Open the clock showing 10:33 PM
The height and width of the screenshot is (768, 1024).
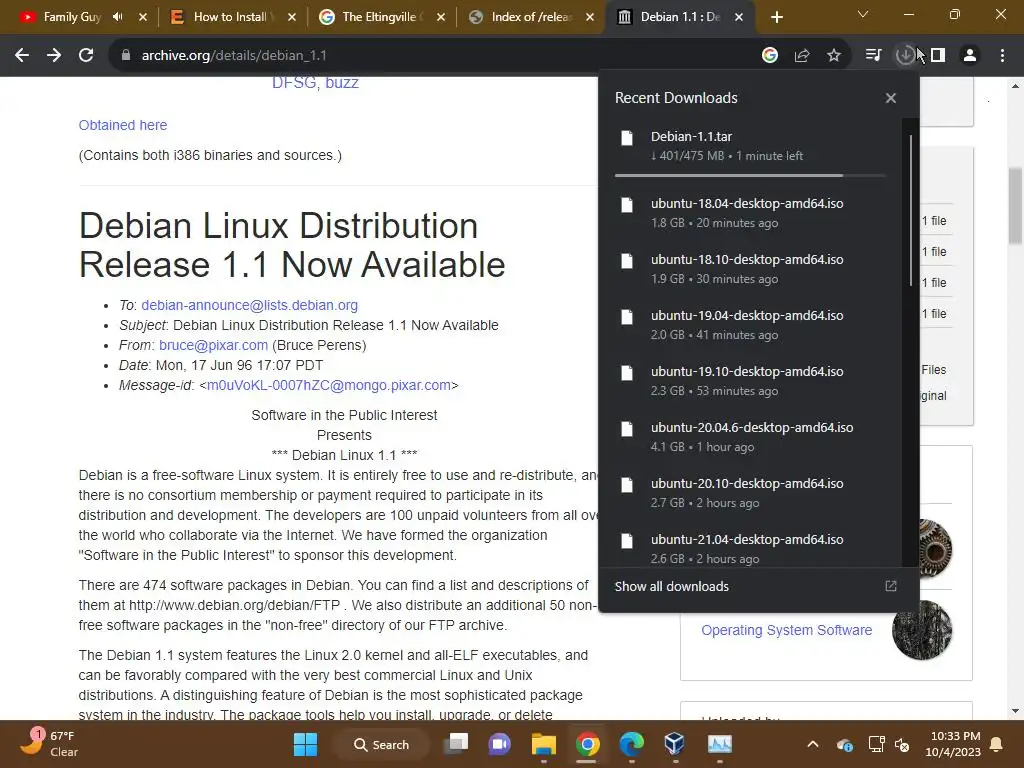point(953,744)
